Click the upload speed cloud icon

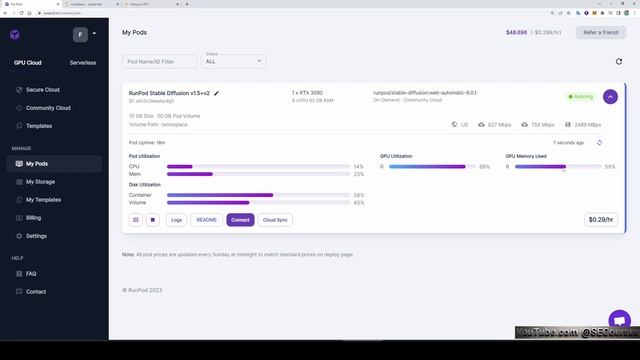pyautogui.click(x=481, y=124)
